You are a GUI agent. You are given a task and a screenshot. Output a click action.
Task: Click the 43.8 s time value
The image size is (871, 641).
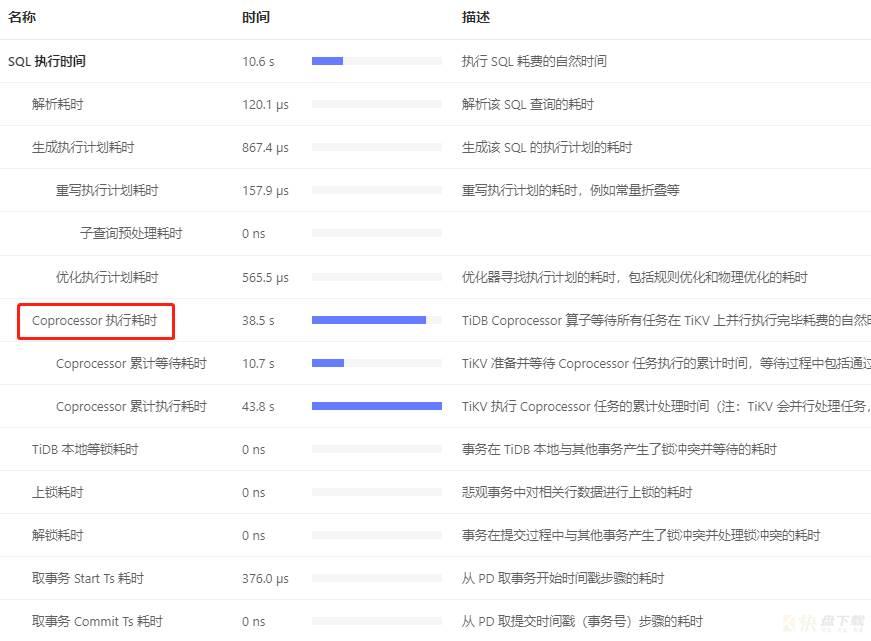tap(258, 407)
